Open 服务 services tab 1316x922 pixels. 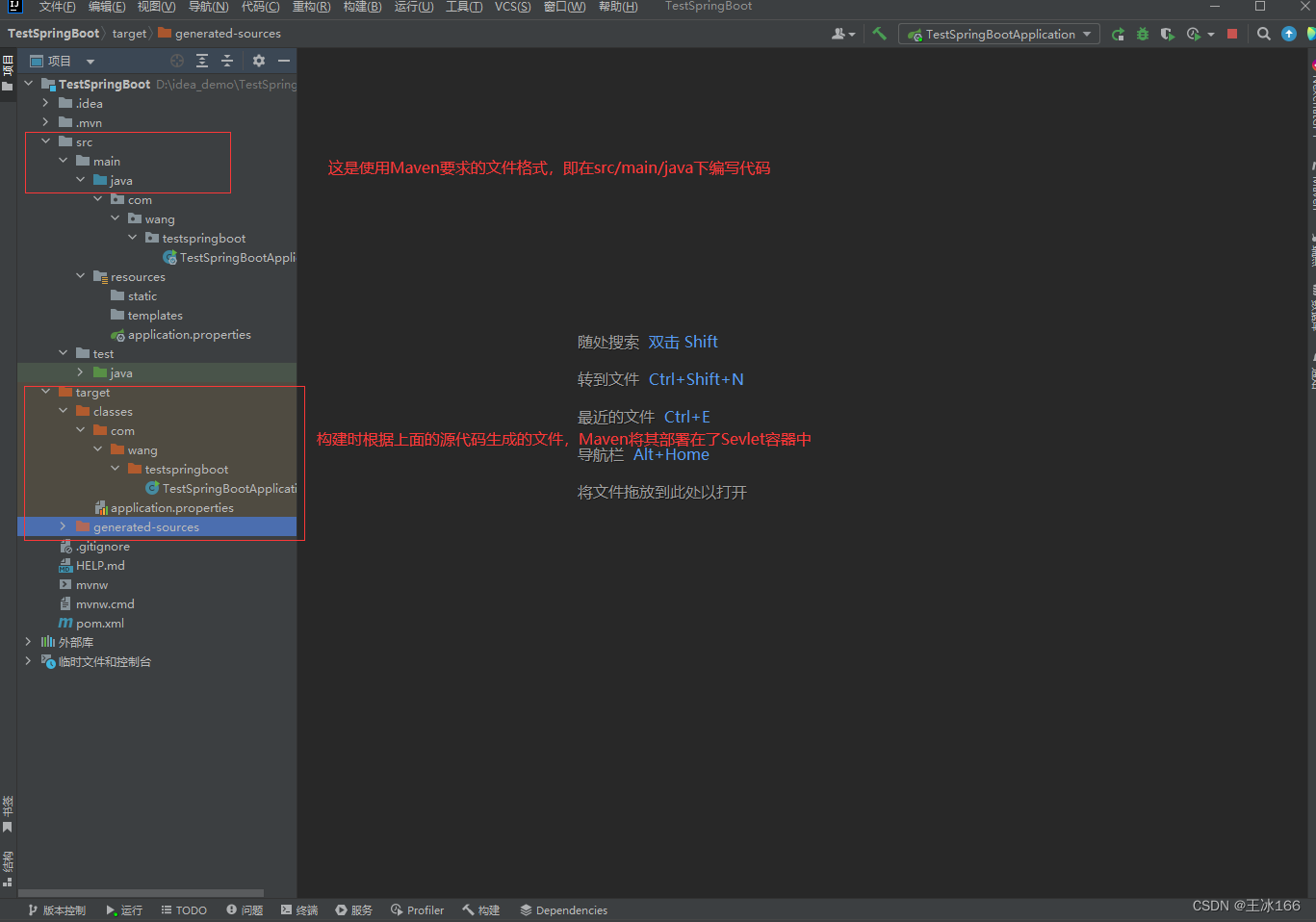click(x=353, y=909)
